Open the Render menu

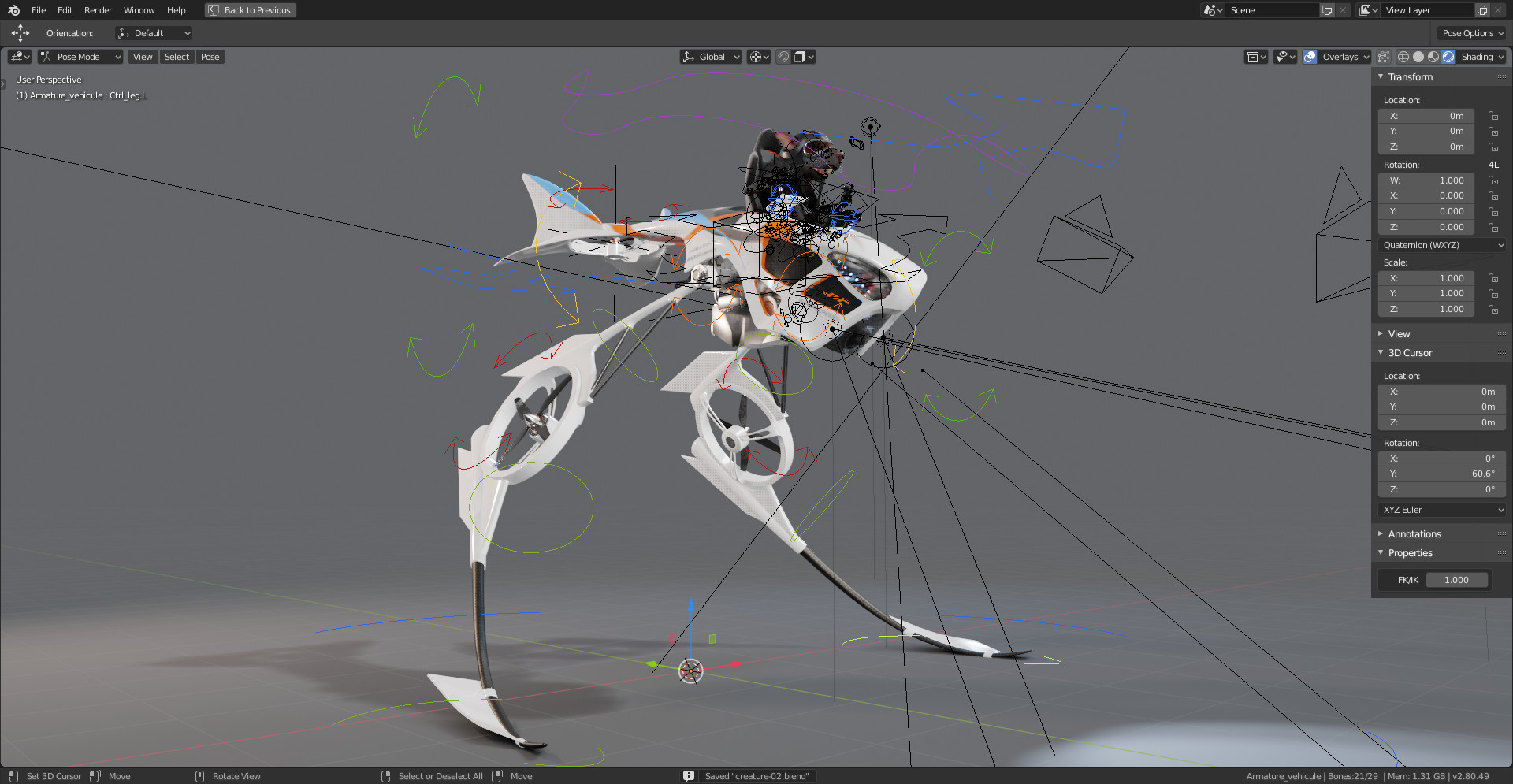click(x=99, y=10)
